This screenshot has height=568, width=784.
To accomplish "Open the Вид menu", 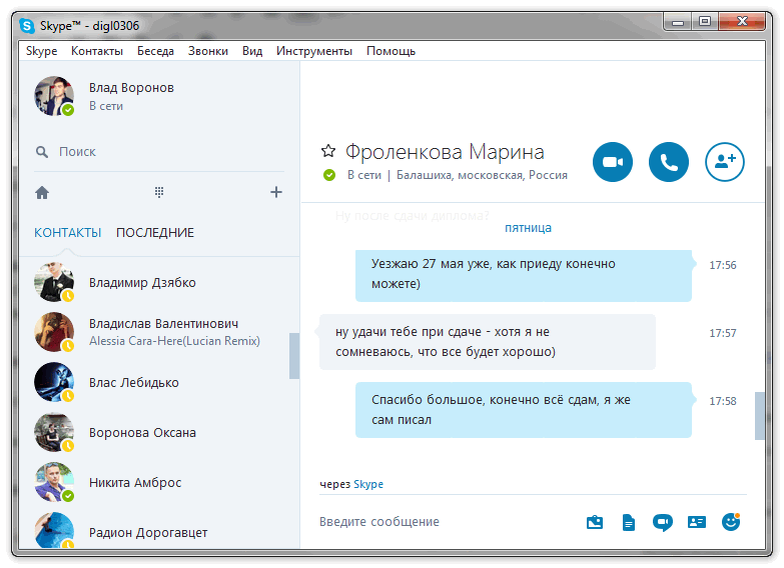I will tap(252, 51).
